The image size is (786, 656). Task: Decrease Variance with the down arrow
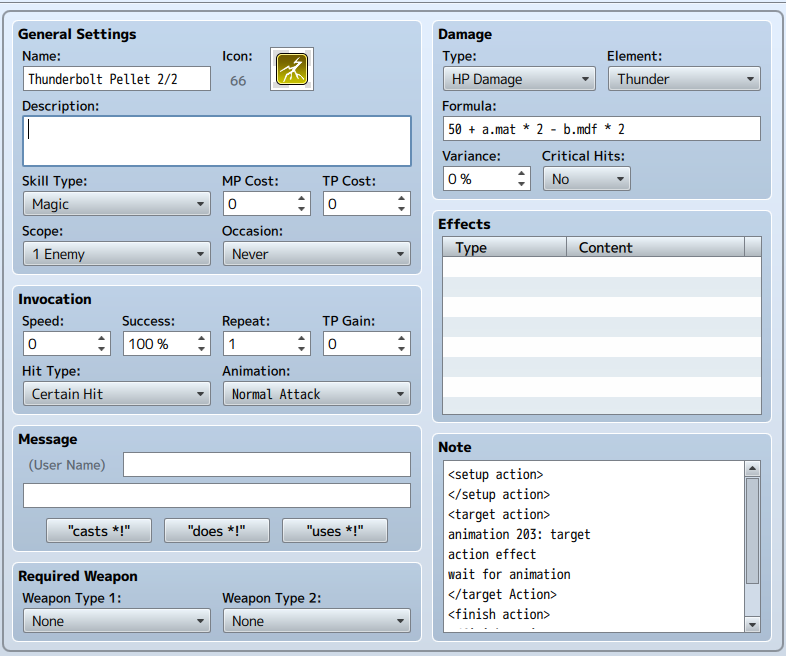click(521, 184)
